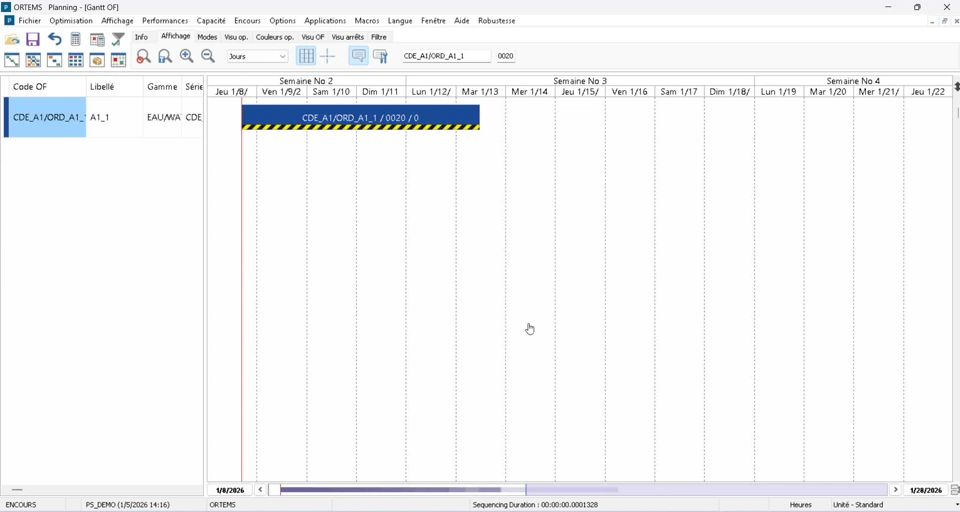Switch to the Visu OF tab

pyautogui.click(x=313, y=37)
